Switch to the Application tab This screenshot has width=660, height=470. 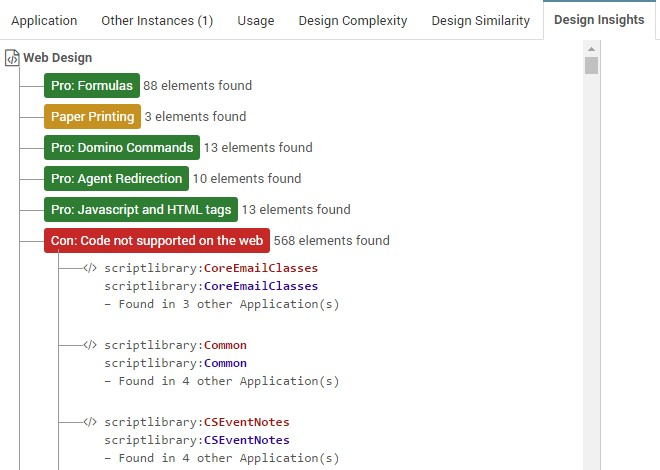point(44,21)
